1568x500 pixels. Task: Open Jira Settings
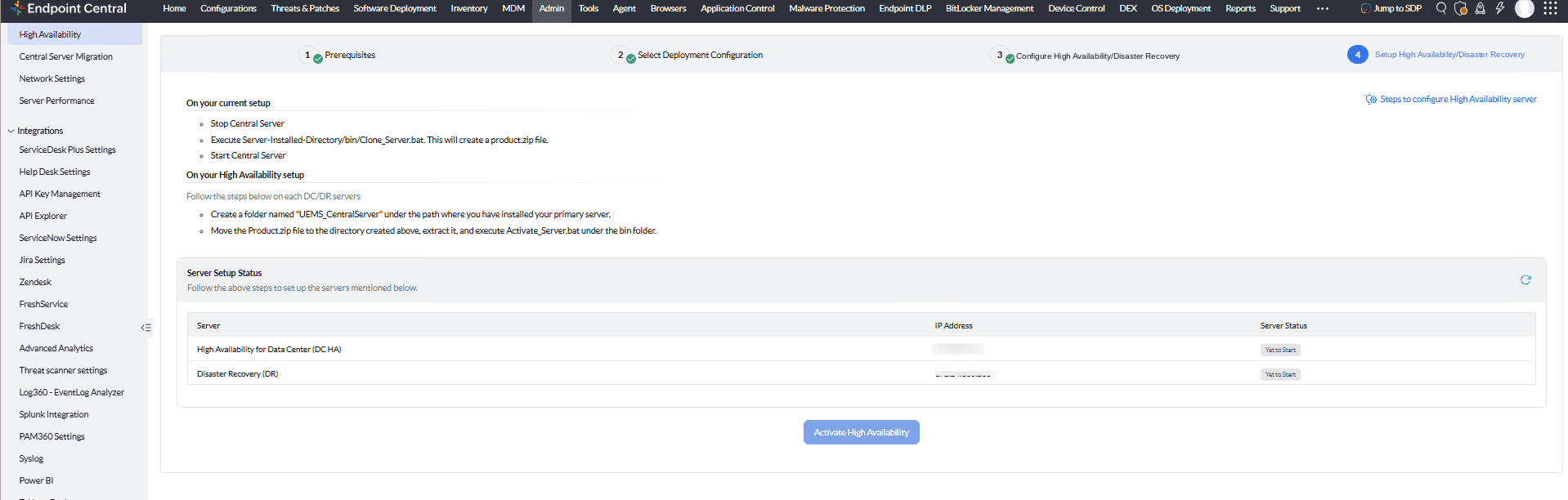coord(43,260)
